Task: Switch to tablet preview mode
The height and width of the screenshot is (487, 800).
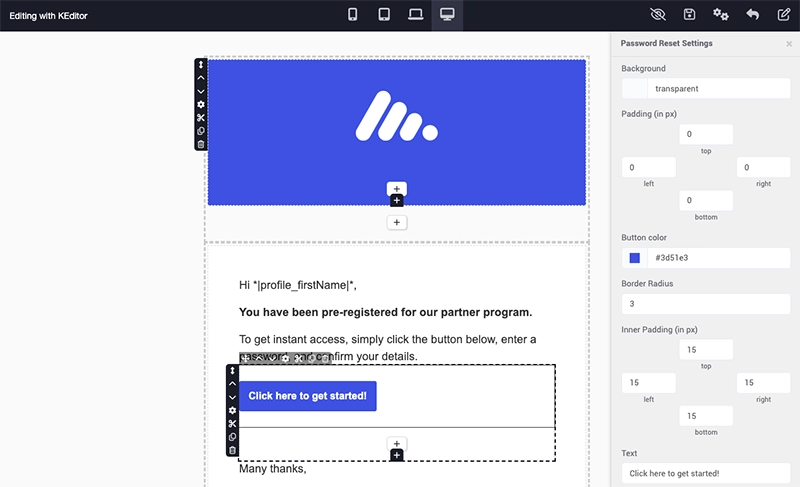Action: 383,15
